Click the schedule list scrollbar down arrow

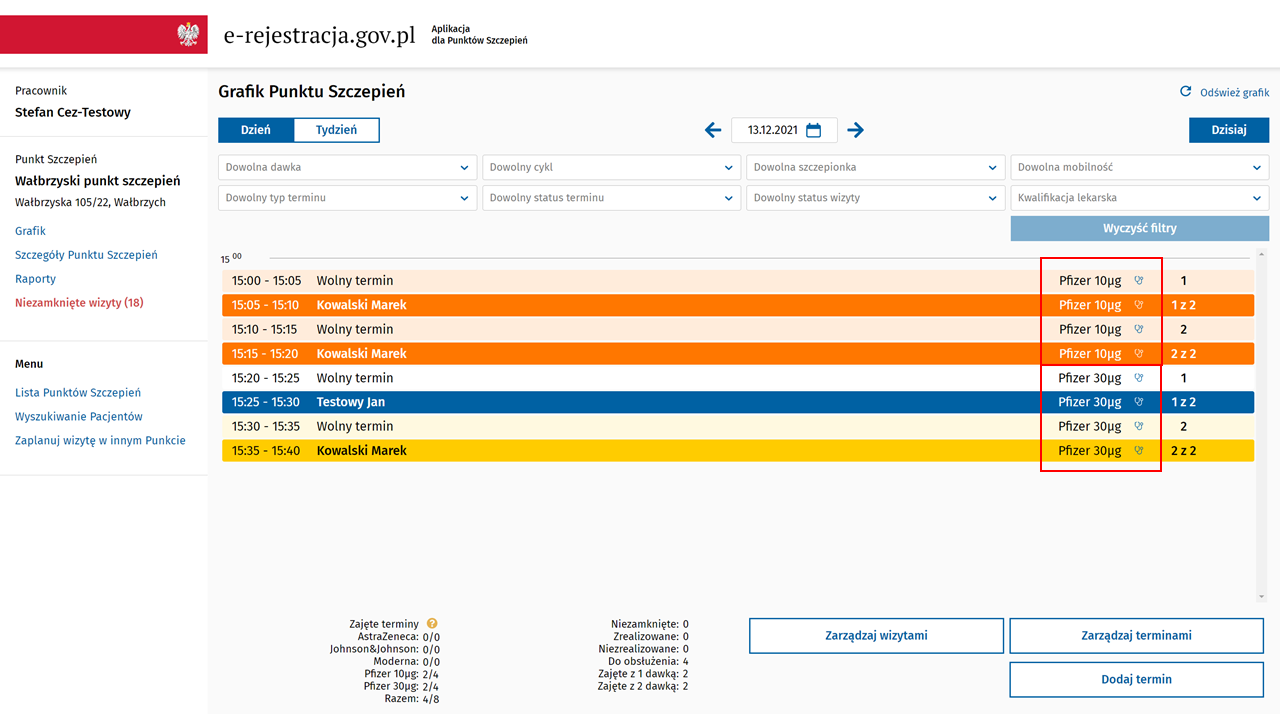[1261, 597]
